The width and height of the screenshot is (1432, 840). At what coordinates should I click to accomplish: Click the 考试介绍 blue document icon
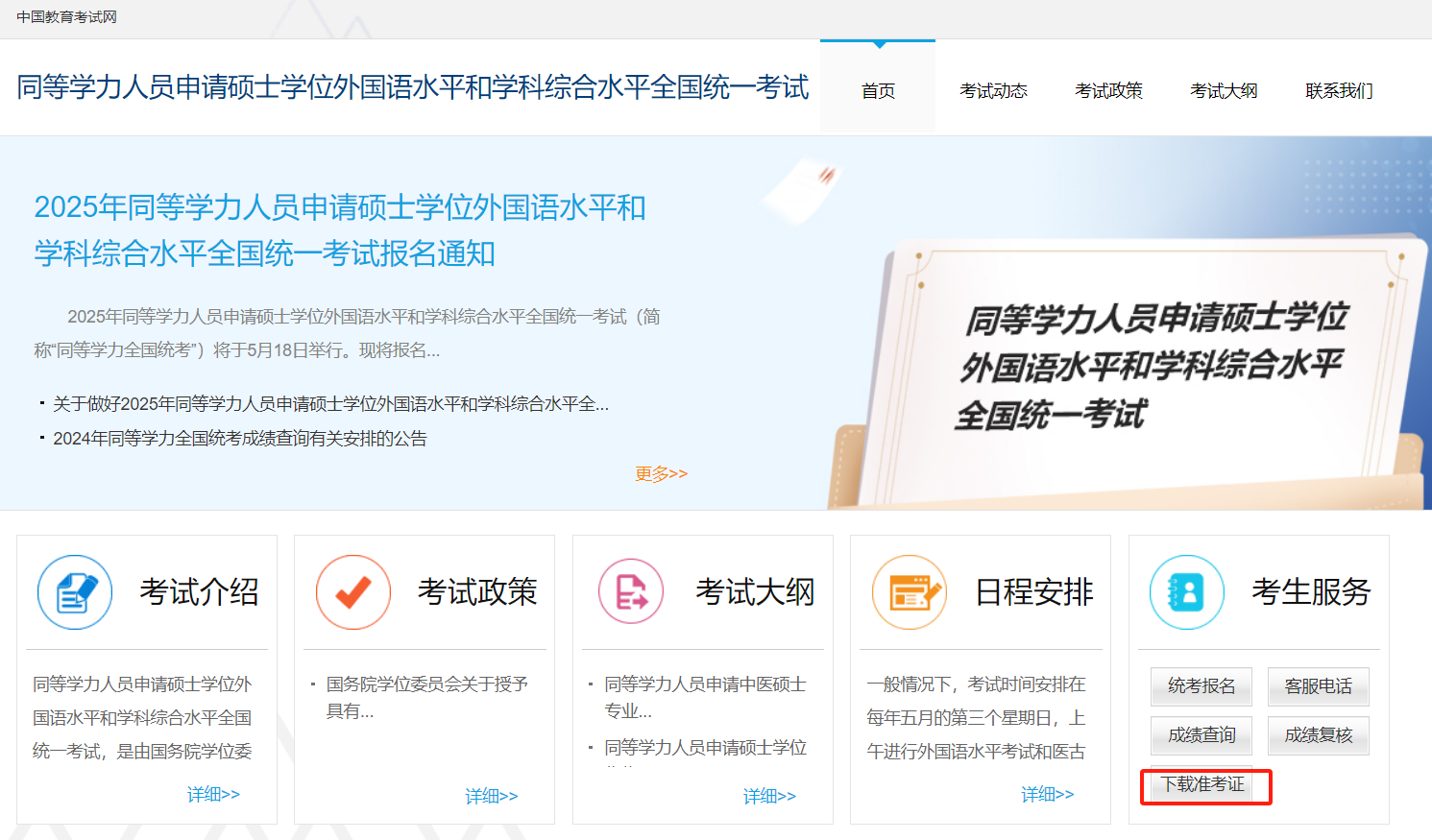(x=75, y=592)
